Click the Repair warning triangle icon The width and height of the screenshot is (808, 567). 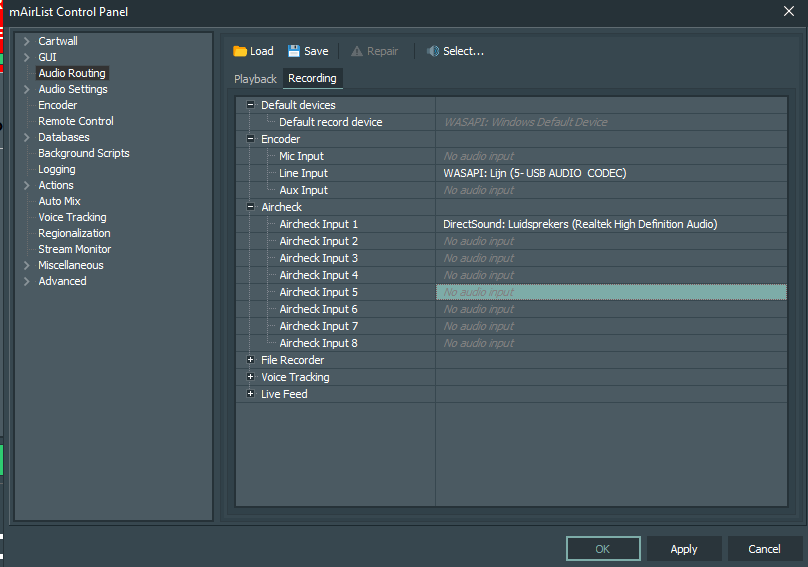tap(357, 51)
